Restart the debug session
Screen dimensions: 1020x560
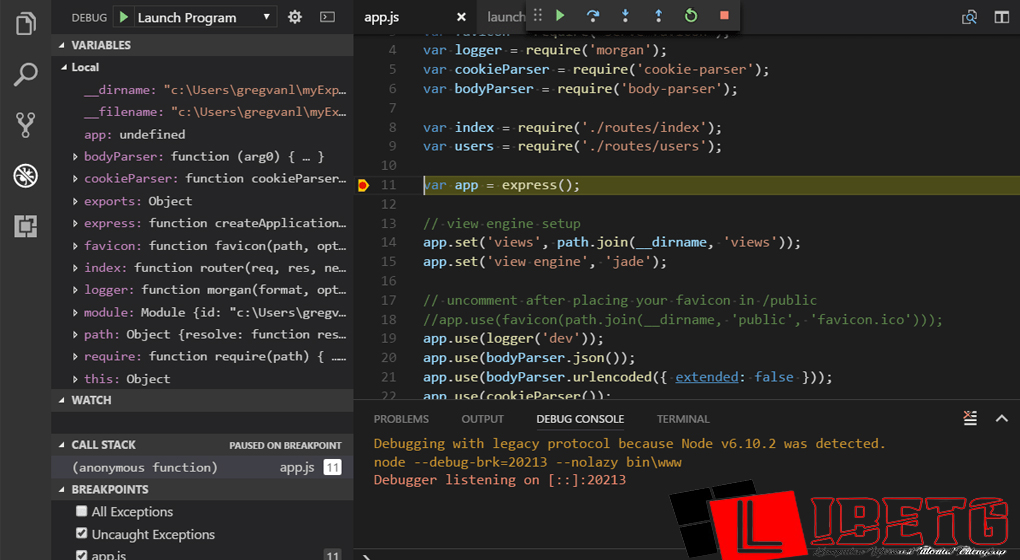(x=691, y=16)
